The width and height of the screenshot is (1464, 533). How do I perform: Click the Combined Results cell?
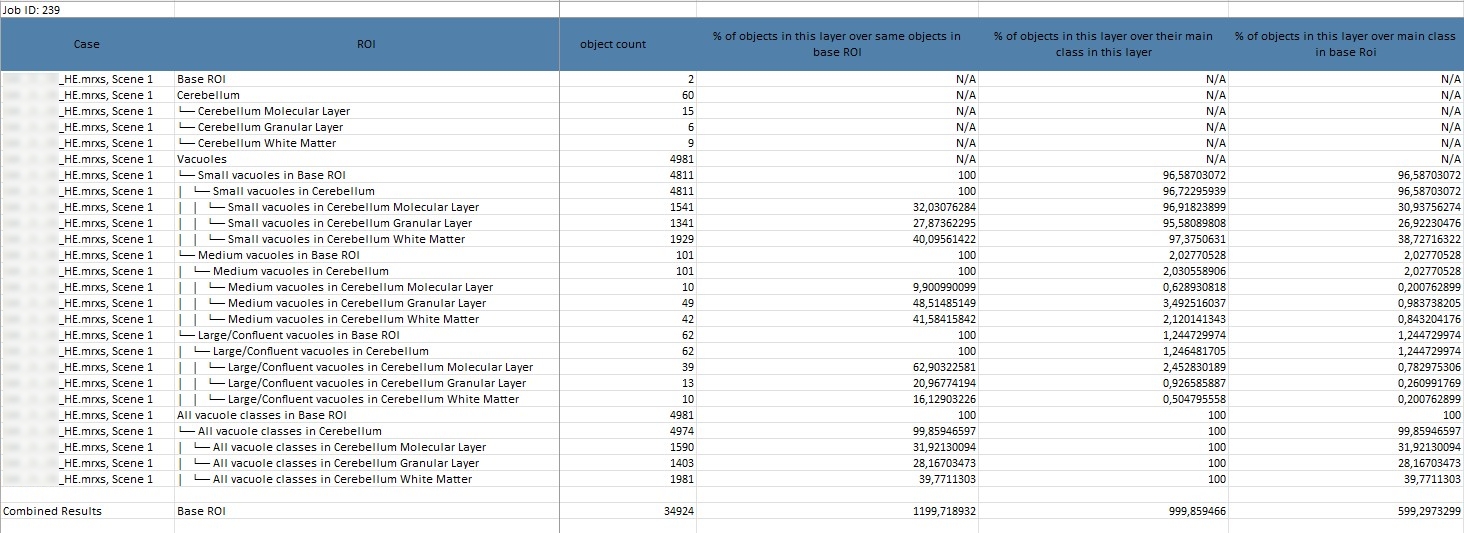(53, 511)
